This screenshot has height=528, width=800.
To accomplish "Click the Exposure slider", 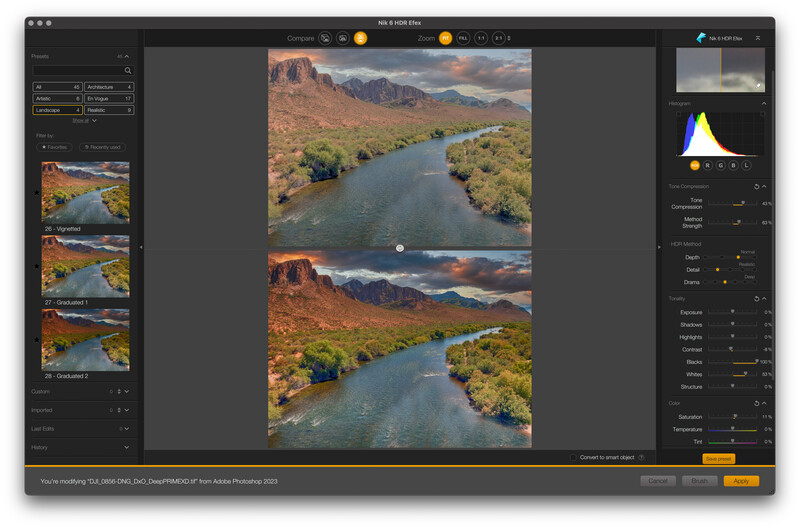I will (x=732, y=312).
